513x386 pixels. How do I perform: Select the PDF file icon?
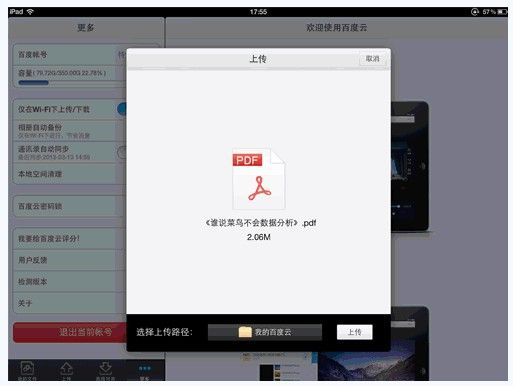(x=259, y=179)
